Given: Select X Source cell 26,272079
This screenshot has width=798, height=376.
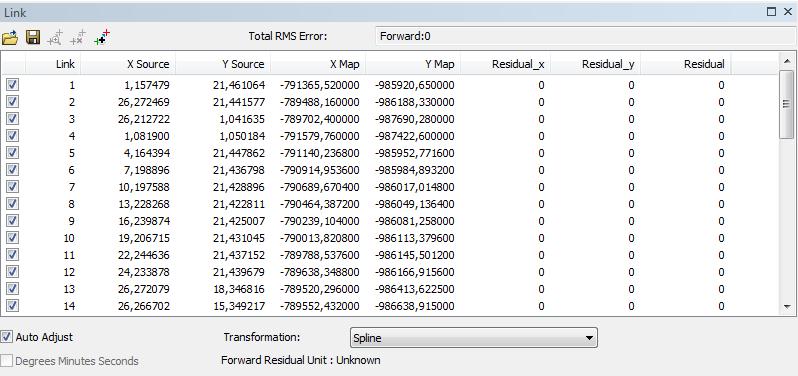Looking at the screenshot, I should (144, 289).
